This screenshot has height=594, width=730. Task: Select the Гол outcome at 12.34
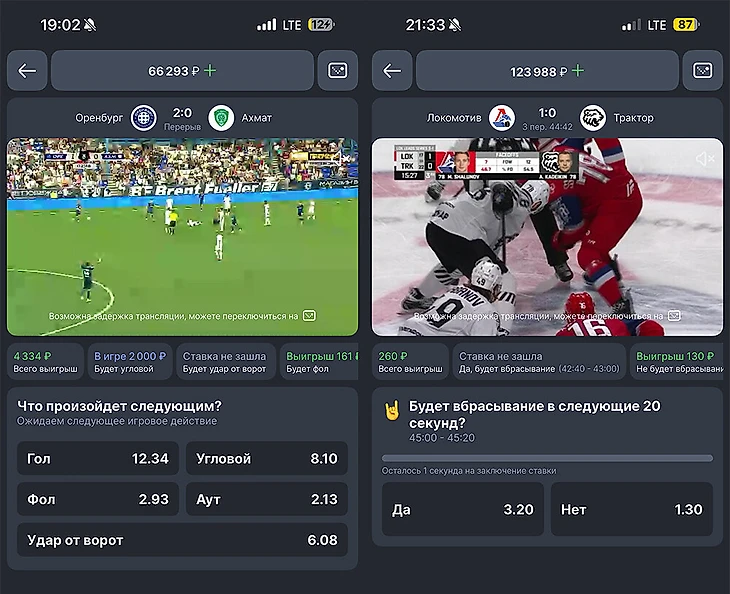point(98,459)
